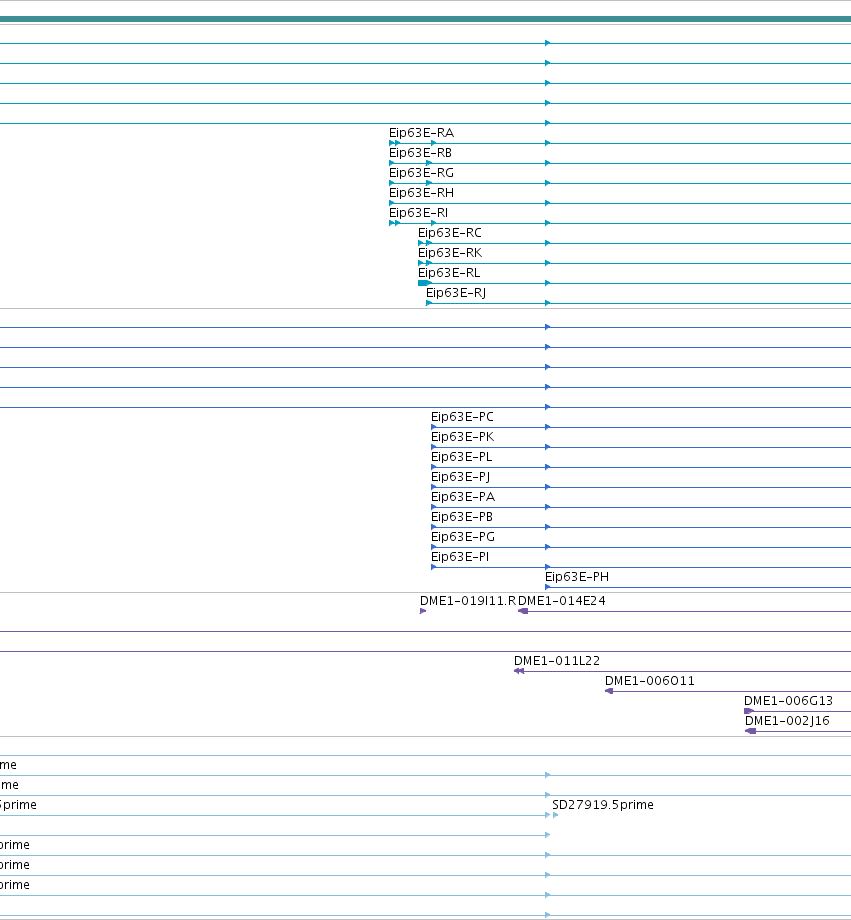Select the Eip63E-RB transcript label
Image resolution: width=851 pixels, height=920 pixels.
420,153
